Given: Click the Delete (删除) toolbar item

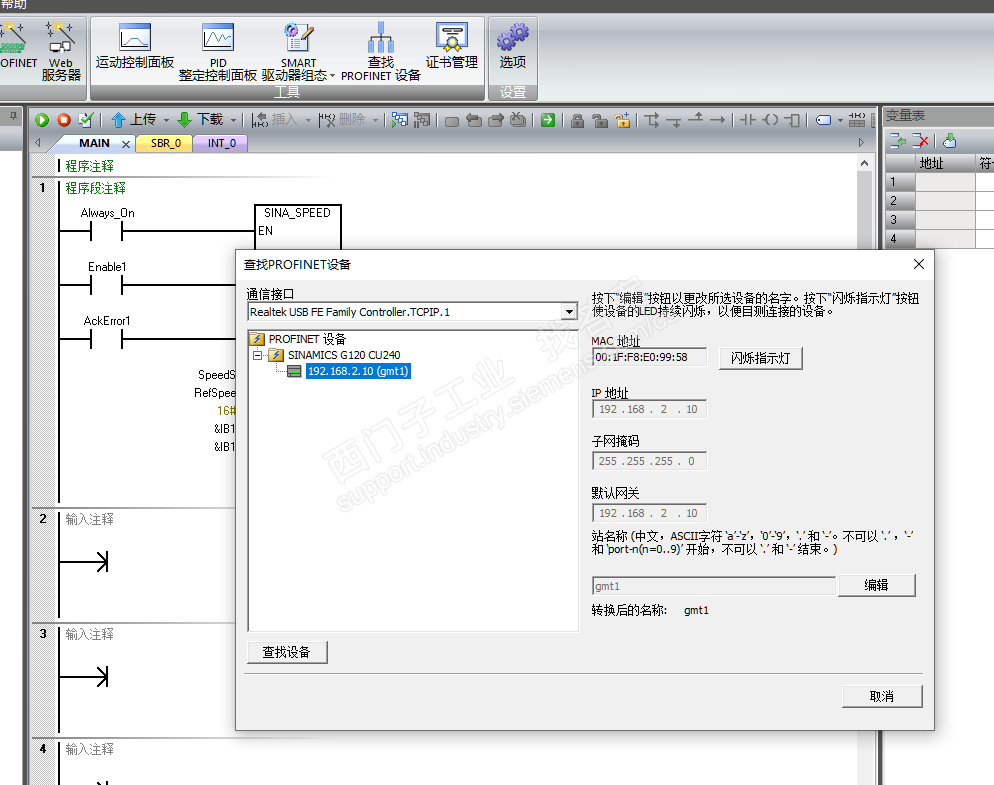Looking at the screenshot, I should click(x=342, y=119).
